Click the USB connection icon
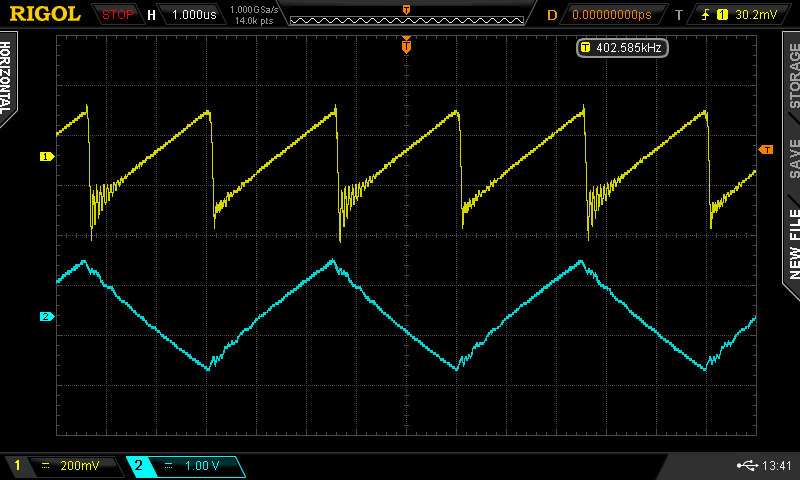The width and height of the screenshot is (800, 480). [x=745, y=466]
